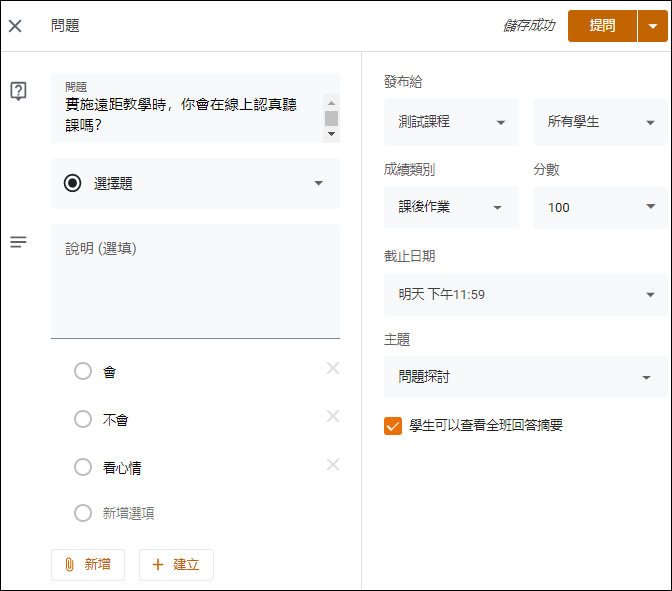Open the 選擇題 question type dropdown
This screenshot has height=591, width=672.
pos(195,183)
